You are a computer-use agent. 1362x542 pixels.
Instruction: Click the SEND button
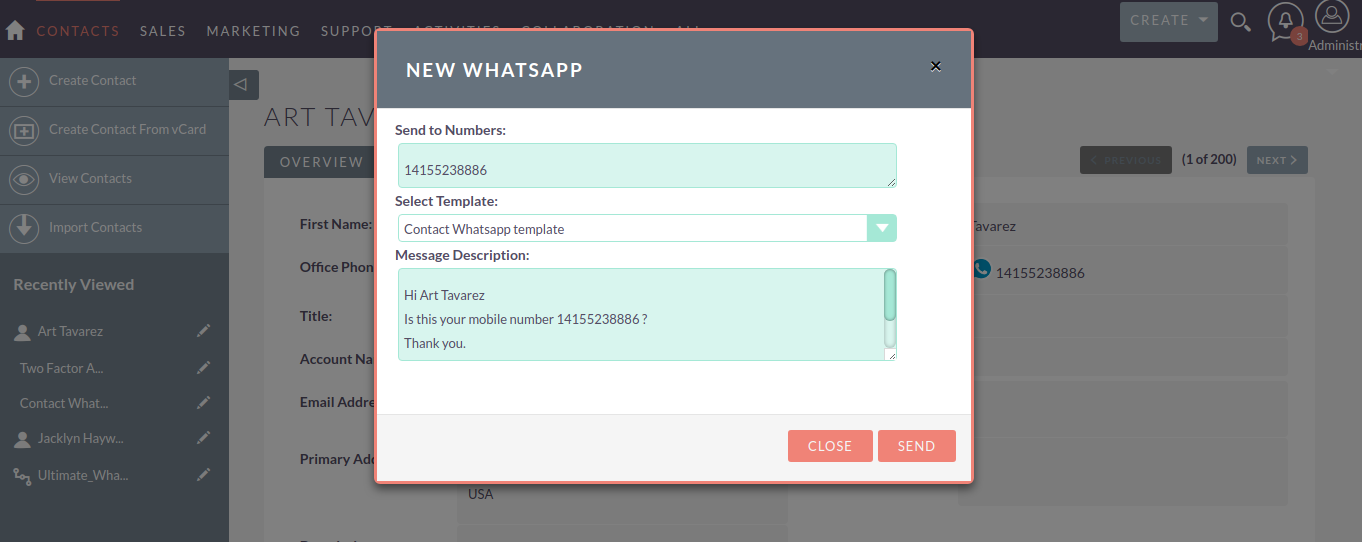pos(917,446)
